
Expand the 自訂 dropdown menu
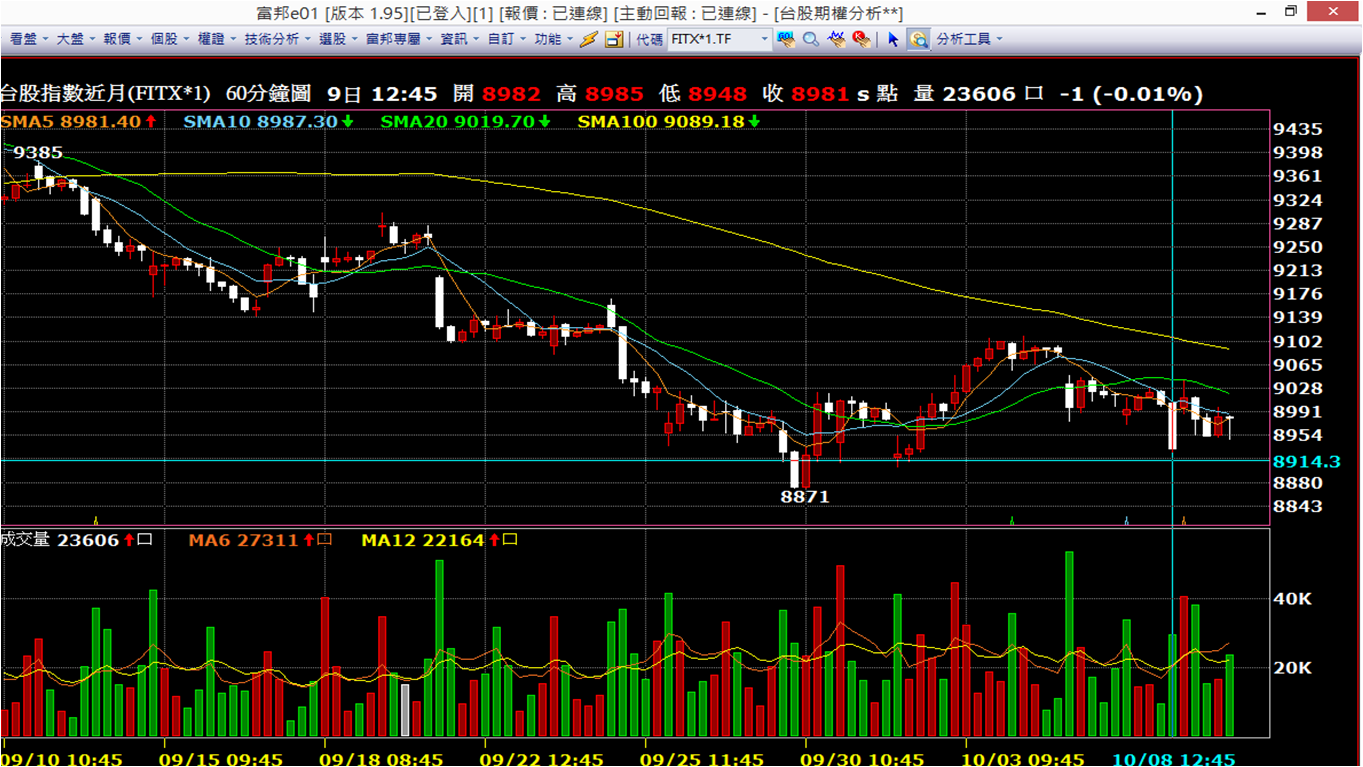506,39
